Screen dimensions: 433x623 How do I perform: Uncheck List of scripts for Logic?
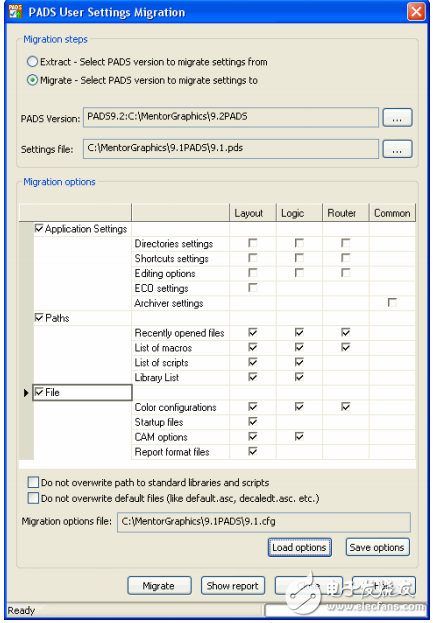tap(299, 362)
